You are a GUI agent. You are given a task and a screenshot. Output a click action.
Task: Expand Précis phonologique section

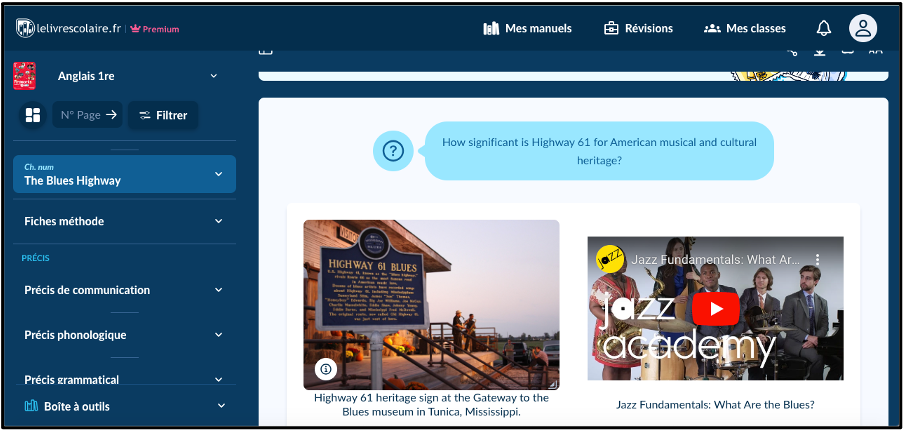click(218, 335)
